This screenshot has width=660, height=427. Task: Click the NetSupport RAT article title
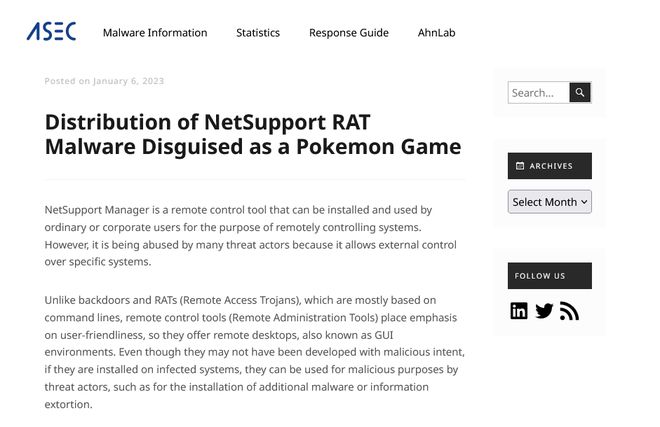click(253, 134)
